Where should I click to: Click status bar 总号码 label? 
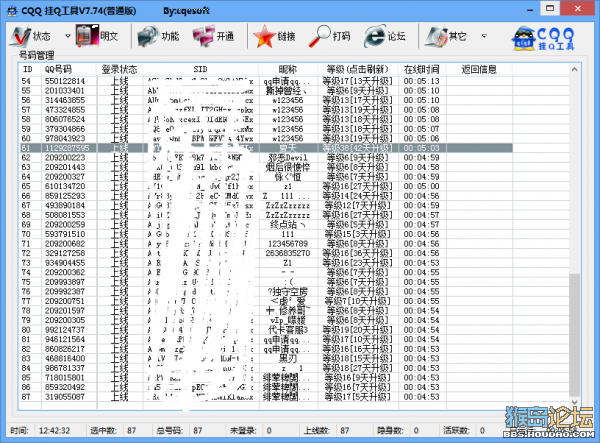(x=170, y=431)
